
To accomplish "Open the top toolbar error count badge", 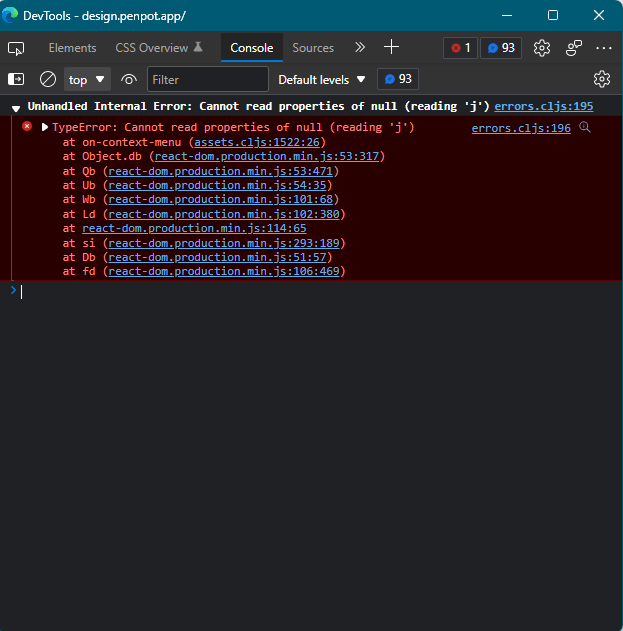I will pos(460,48).
